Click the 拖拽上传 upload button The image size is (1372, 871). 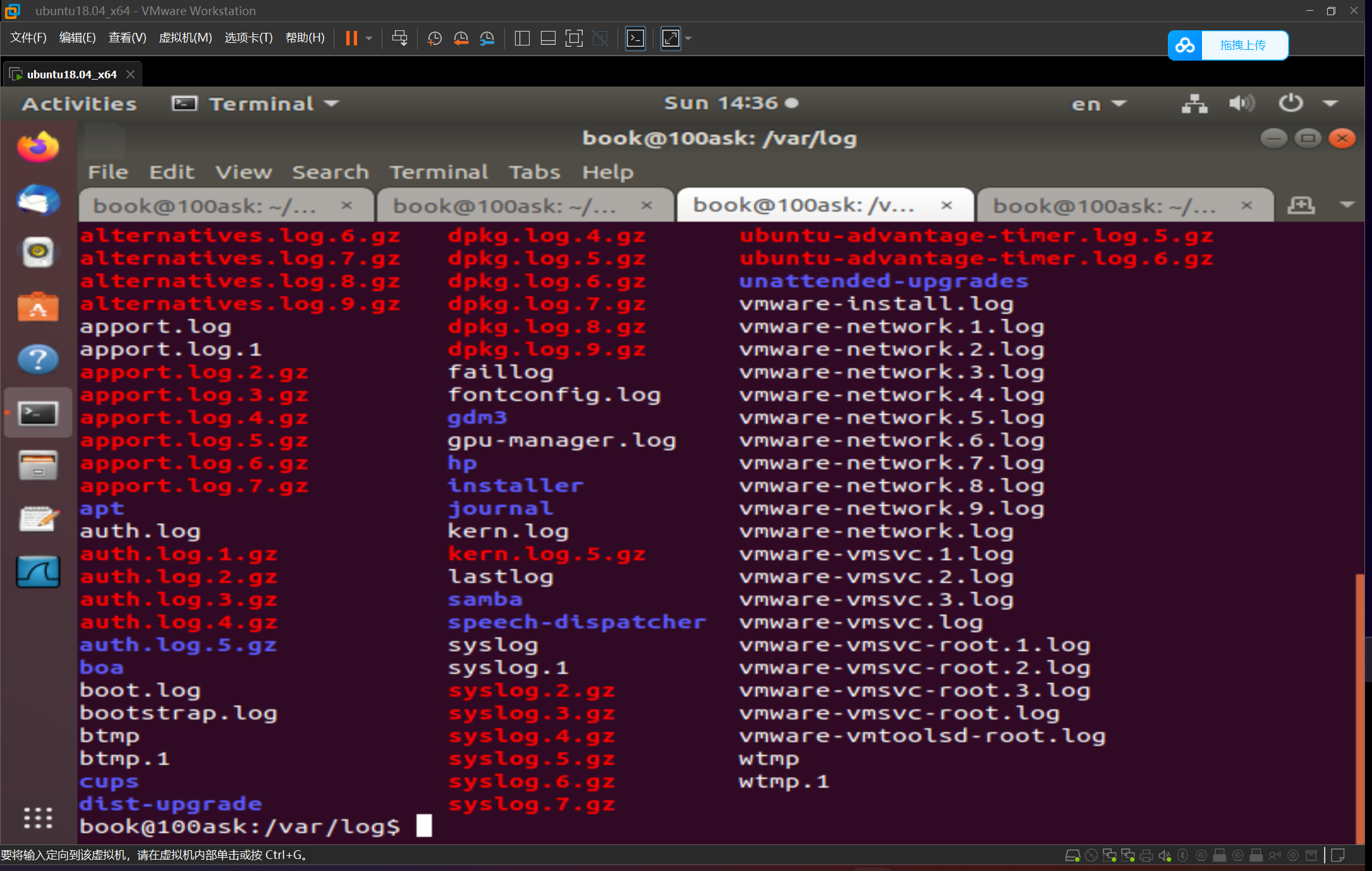[1244, 45]
